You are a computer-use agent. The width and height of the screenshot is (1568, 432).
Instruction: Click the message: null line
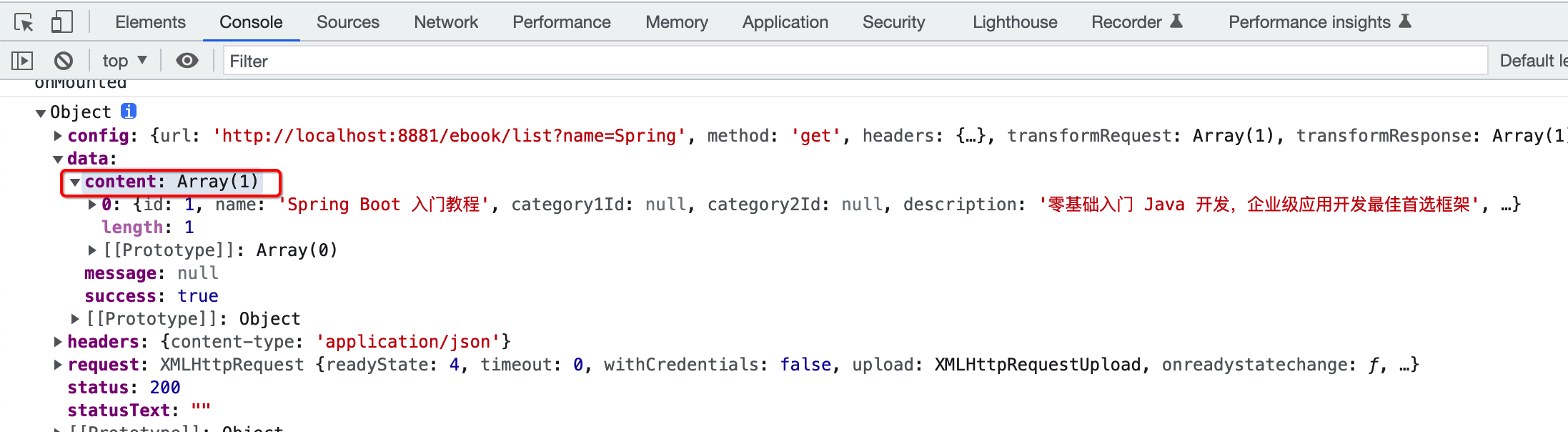[152, 273]
